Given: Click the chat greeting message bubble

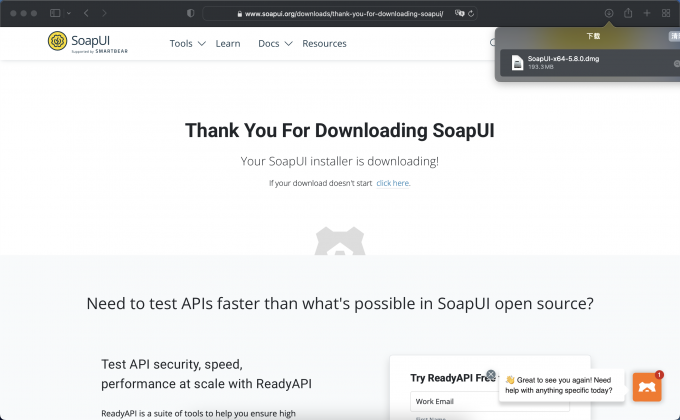Looking at the screenshot, I should click(x=562, y=385).
